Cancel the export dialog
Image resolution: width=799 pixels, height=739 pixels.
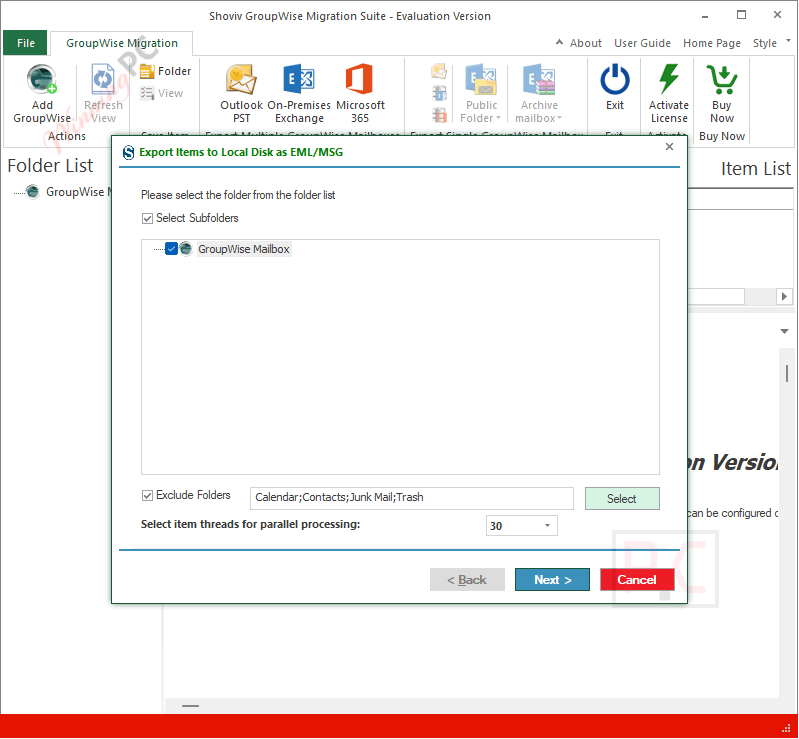637,580
